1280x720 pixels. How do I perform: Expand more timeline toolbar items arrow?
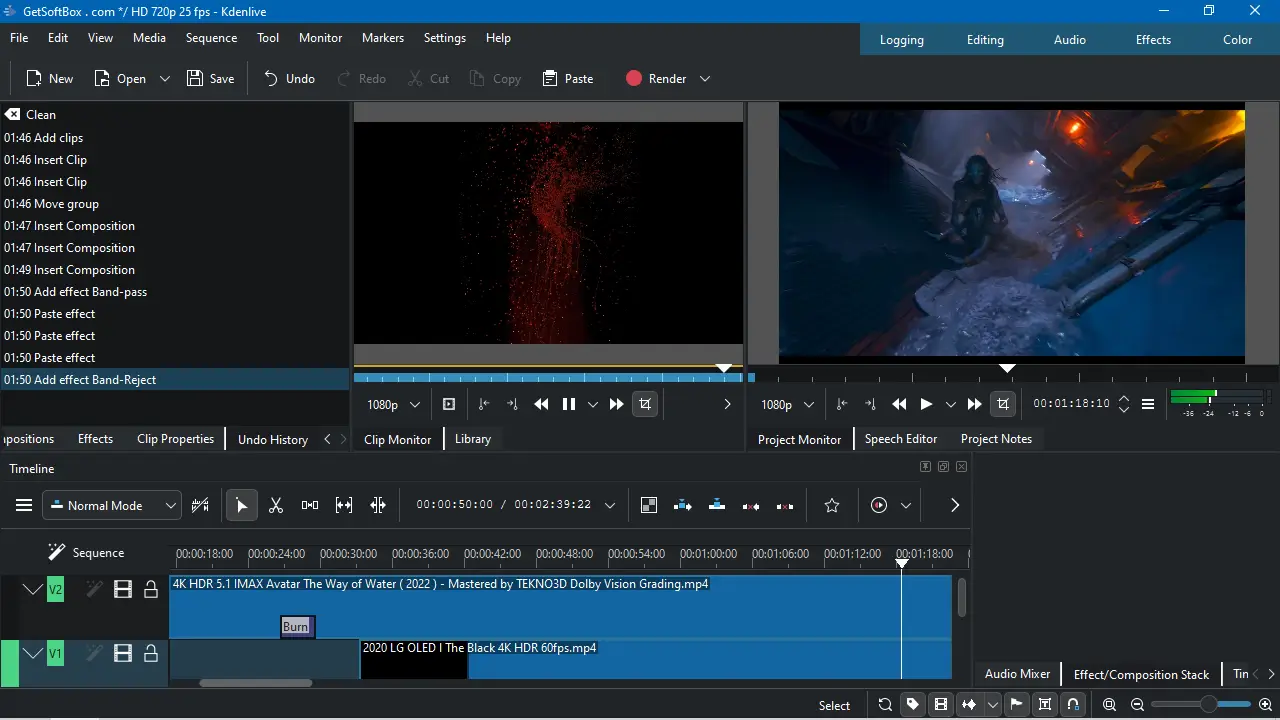coord(955,505)
